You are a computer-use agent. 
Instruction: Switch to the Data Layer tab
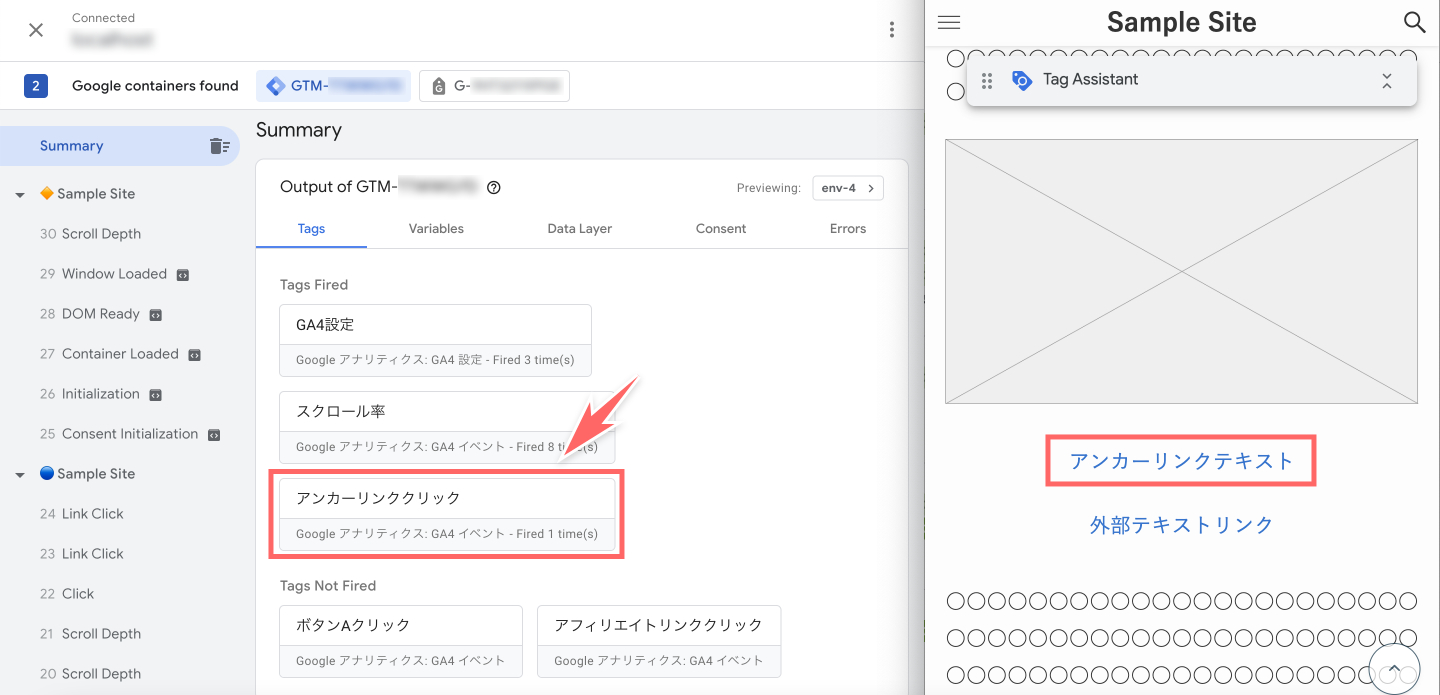[579, 229]
